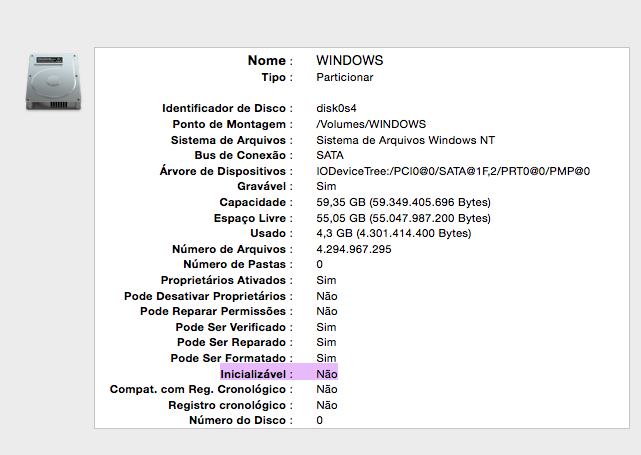Viewport: 641px width, 455px height.
Task: Click 'Sistema de Arquivos :' label
Action: pyautogui.click(x=232, y=140)
